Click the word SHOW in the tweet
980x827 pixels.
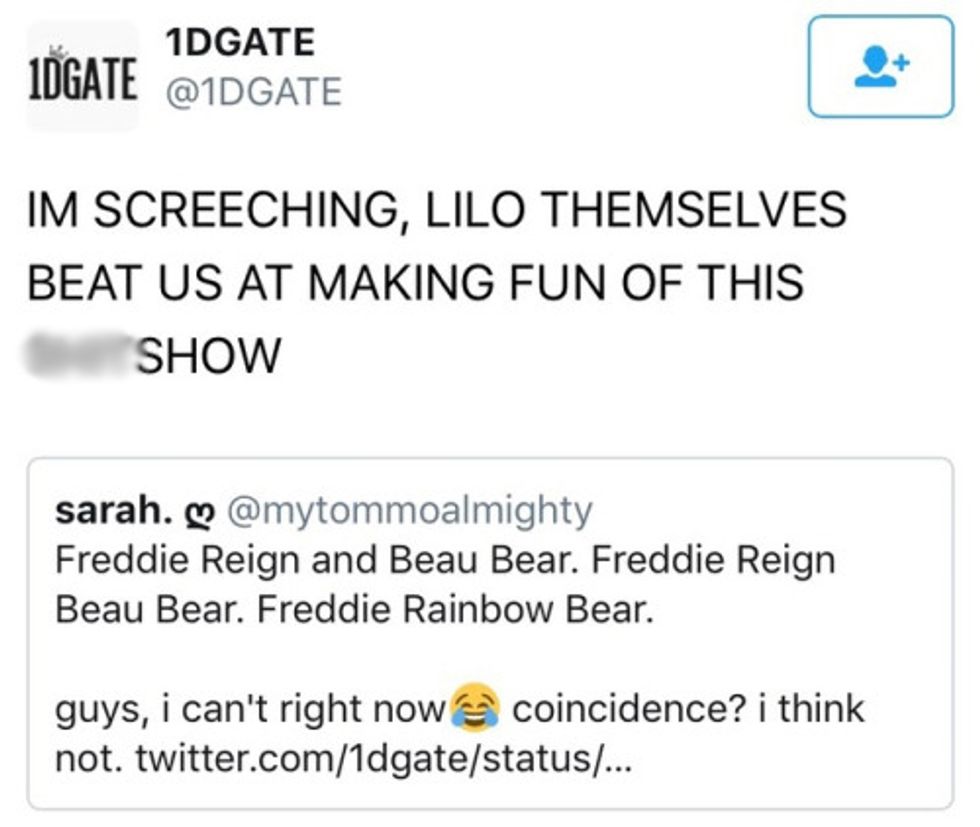(208, 355)
